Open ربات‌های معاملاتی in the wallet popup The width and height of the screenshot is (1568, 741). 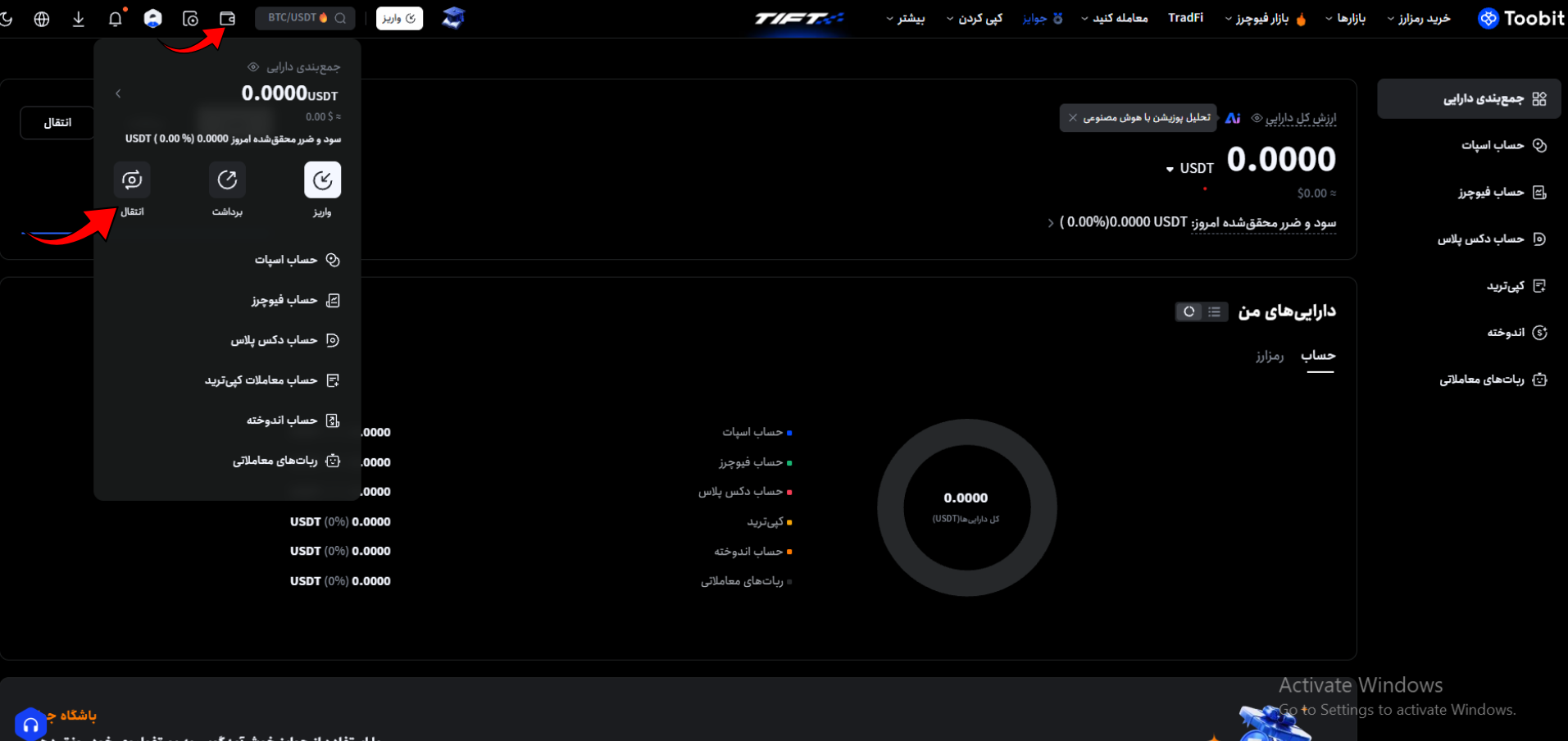point(286,461)
